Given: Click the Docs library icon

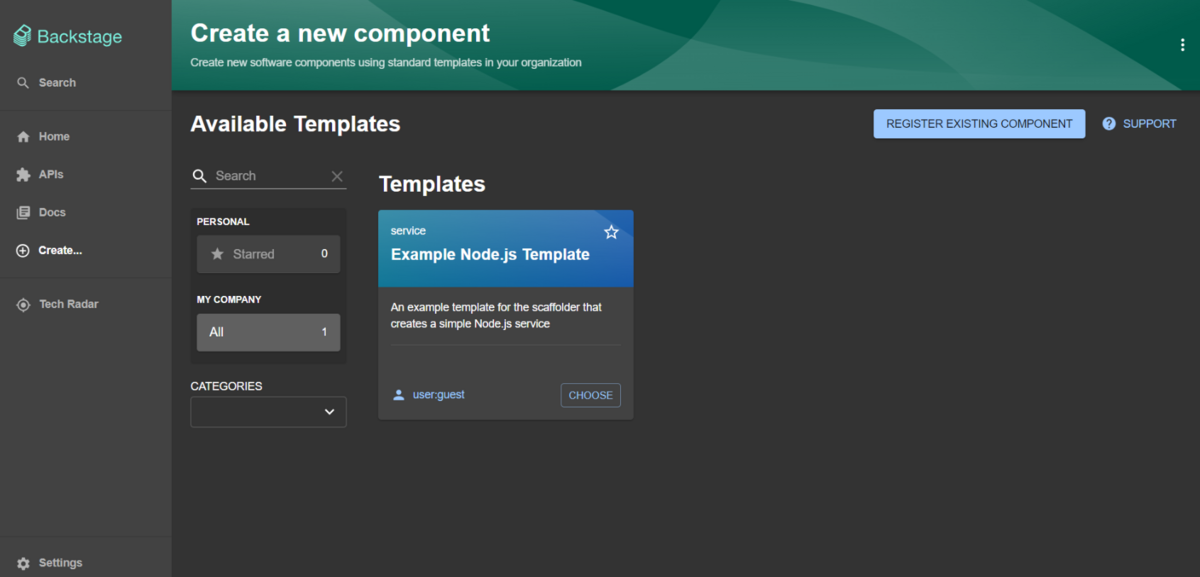Looking at the screenshot, I should 23,213.
